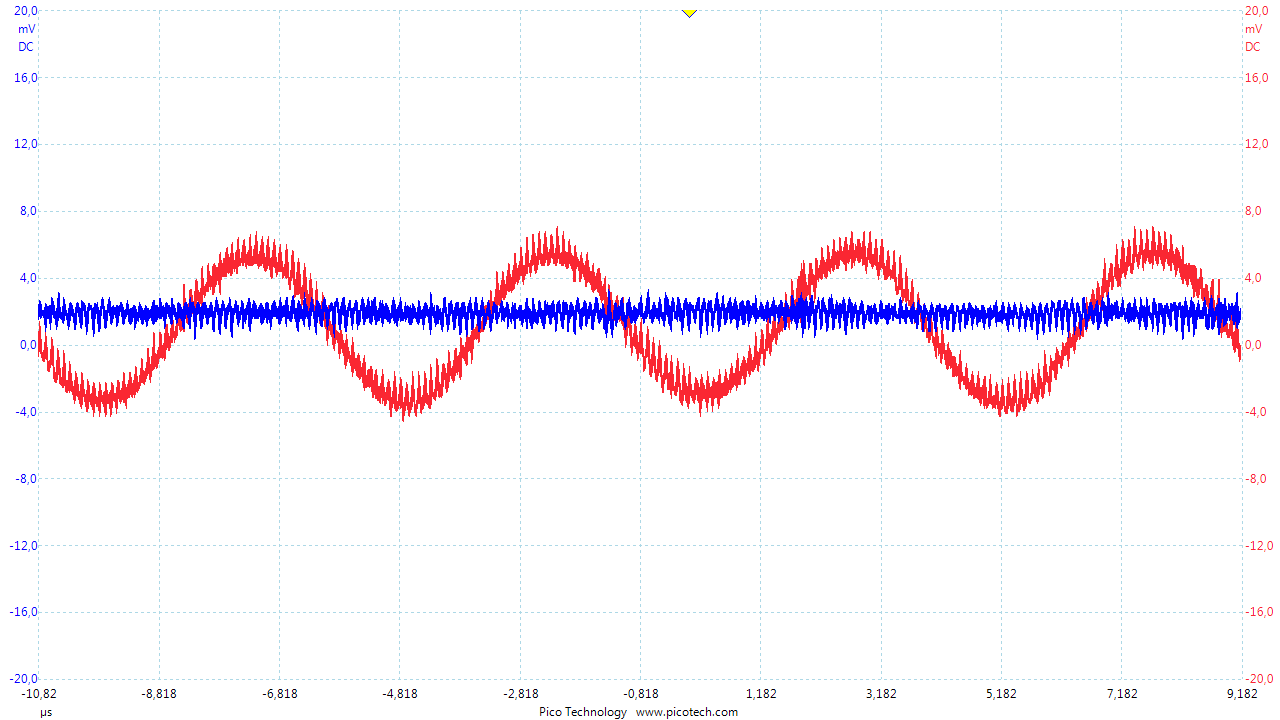
Task: Click blue axis 16,0 value
Action: (x=26, y=77)
